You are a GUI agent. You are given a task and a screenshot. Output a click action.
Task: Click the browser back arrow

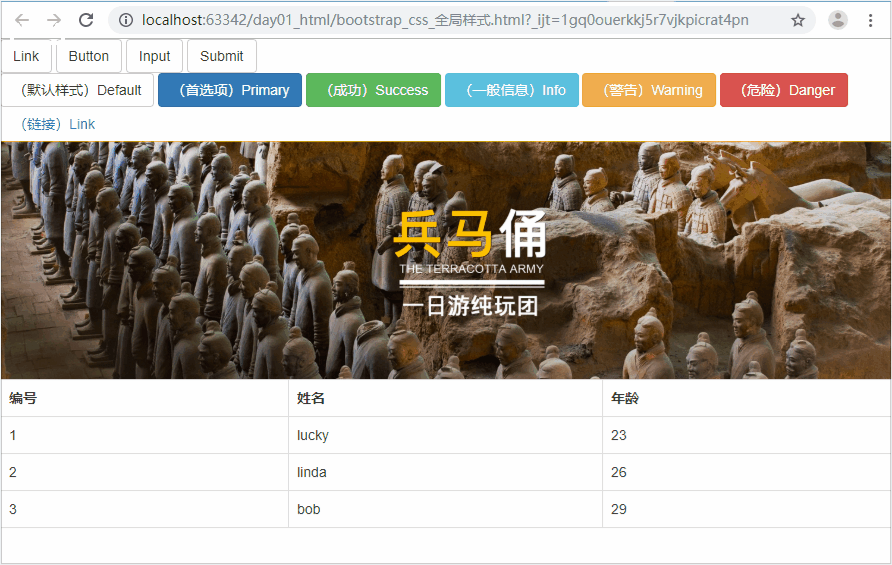click(x=22, y=20)
